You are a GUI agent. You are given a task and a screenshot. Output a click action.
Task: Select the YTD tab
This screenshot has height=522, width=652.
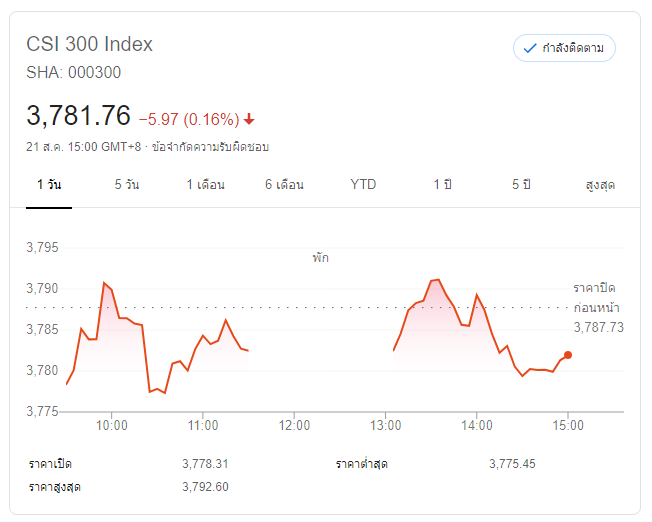tap(363, 185)
